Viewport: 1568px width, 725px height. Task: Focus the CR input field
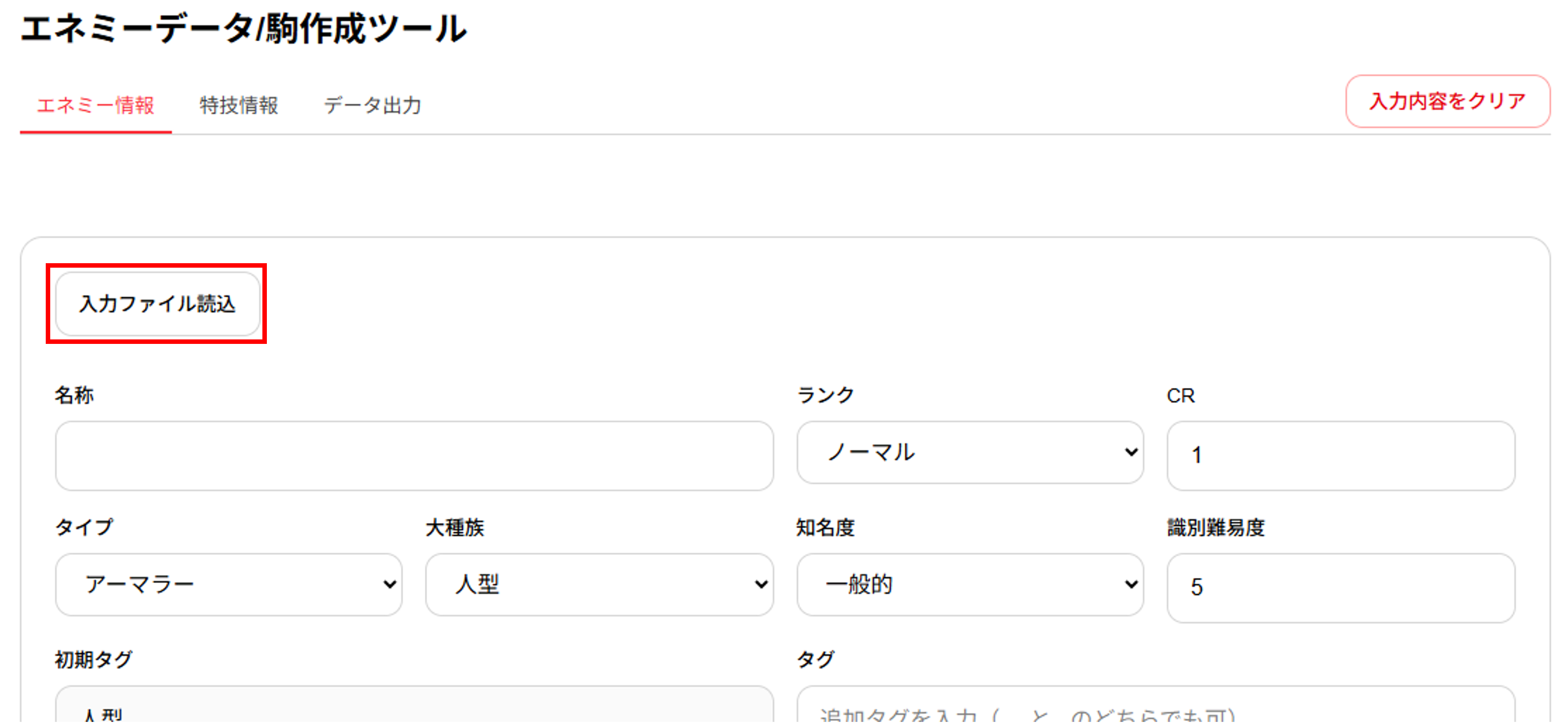click(1340, 456)
